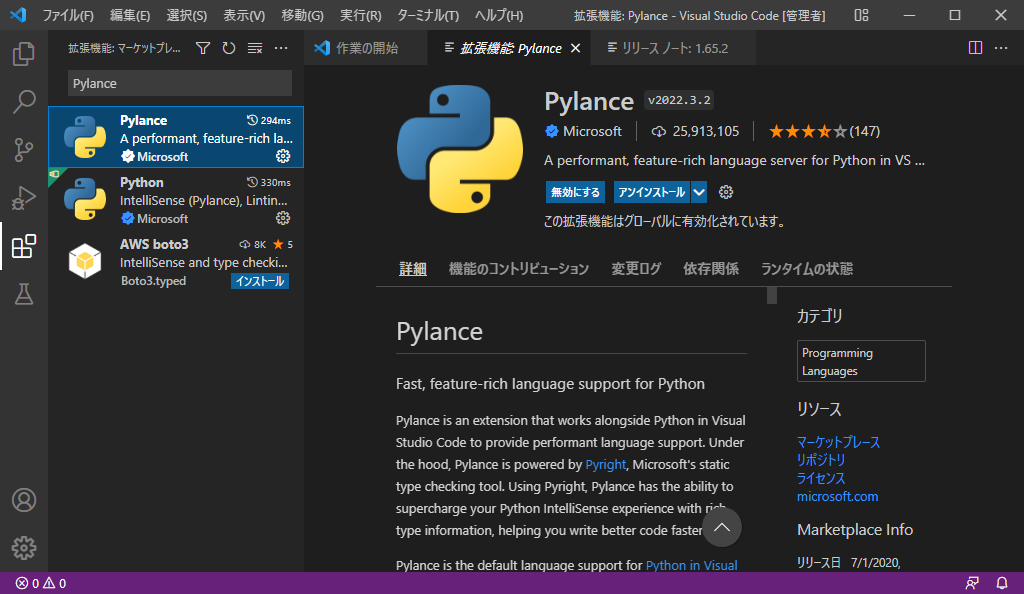Refresh the extensions list
Screen dimensions: 1024x594
click(x=229, y=48)
